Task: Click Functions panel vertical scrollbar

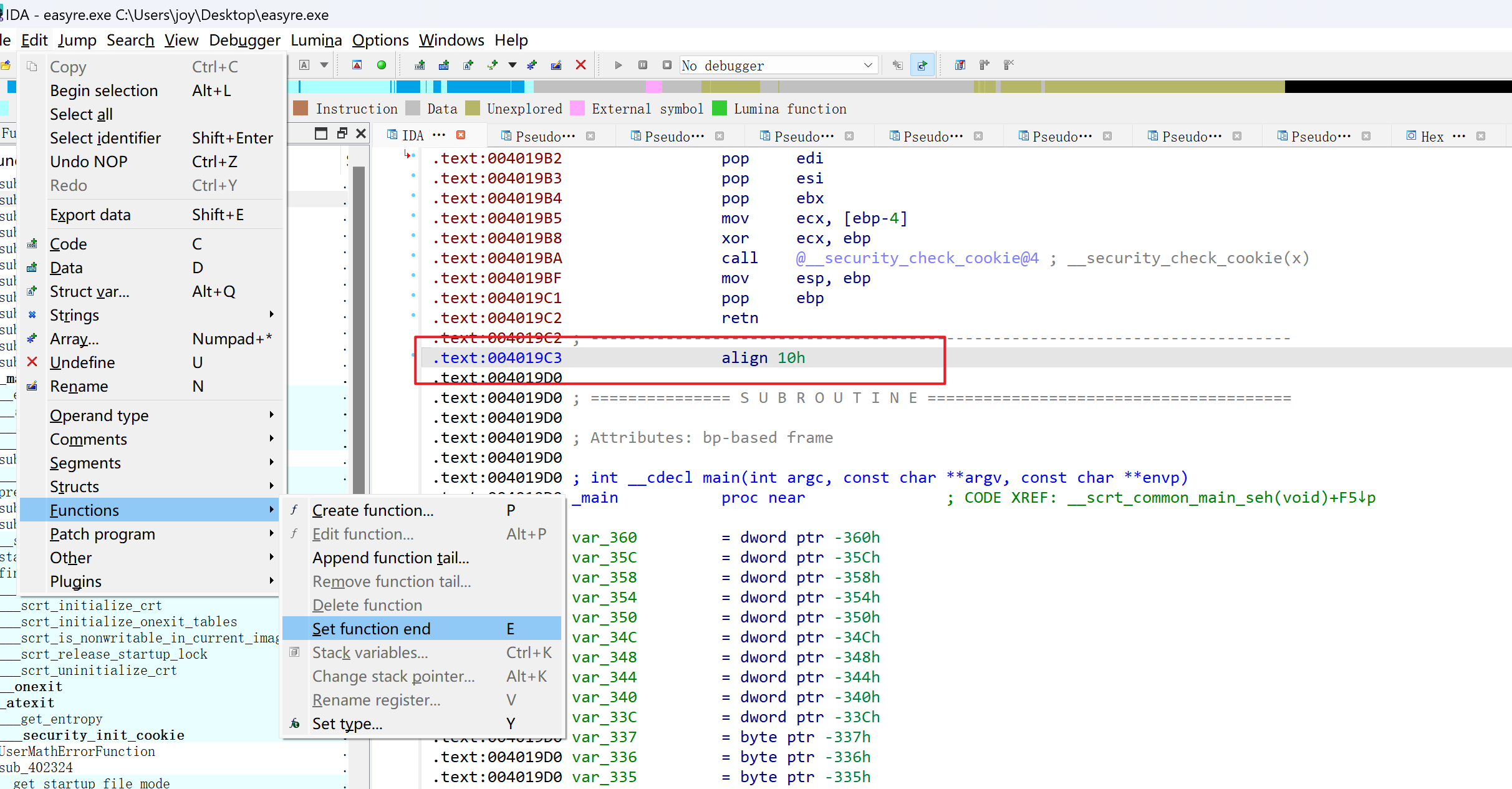Action: click(x=359, y=331)
